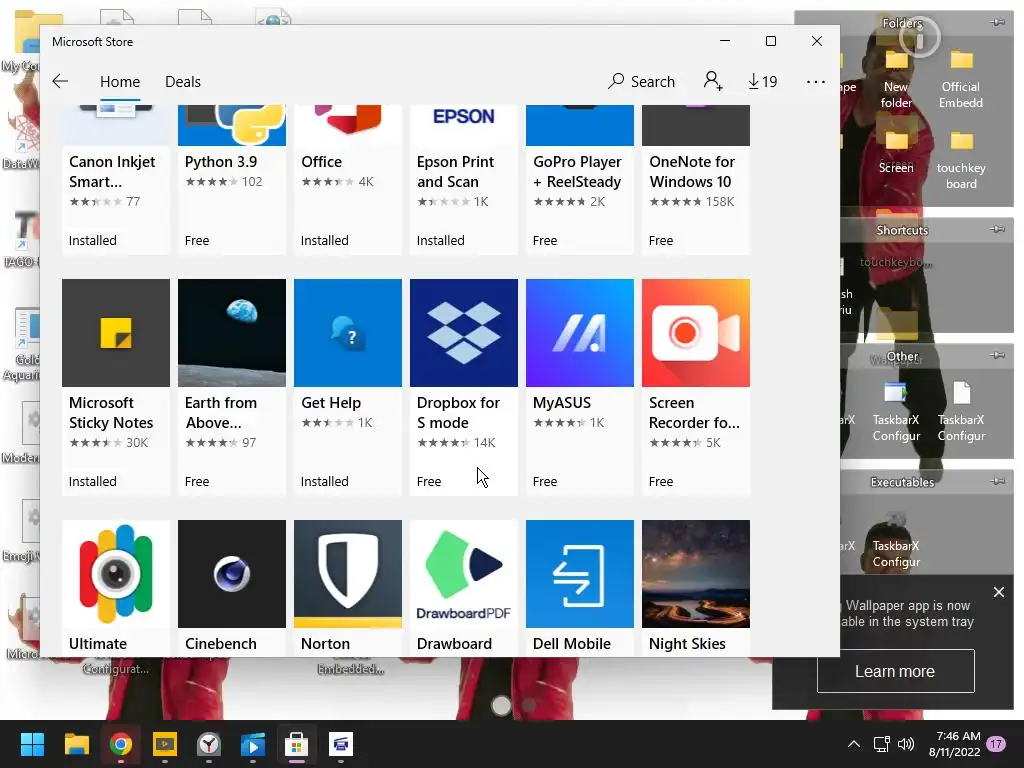1024x768 pixels.
Task: Select the Dell Mobile app icon
Action: (580, 573)
